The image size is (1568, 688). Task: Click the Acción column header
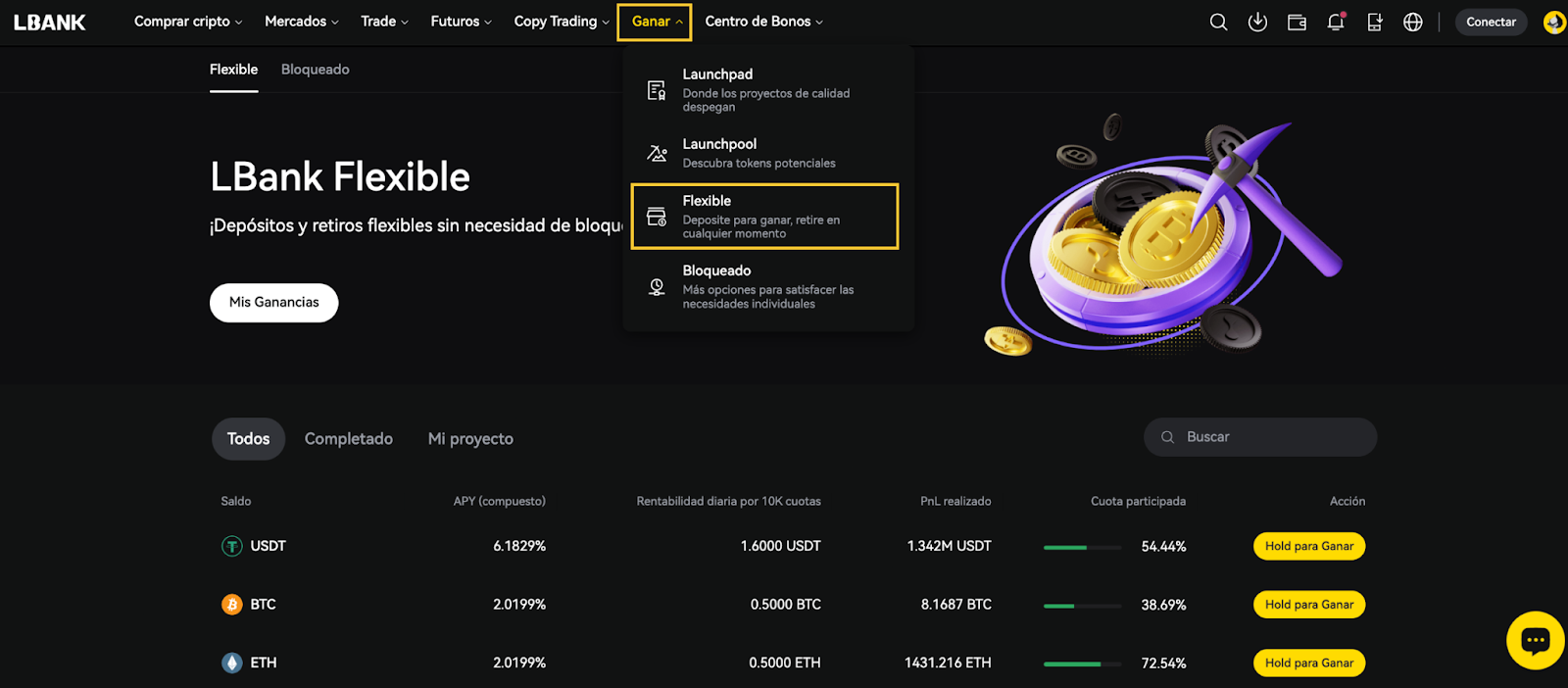point(1347,501)
